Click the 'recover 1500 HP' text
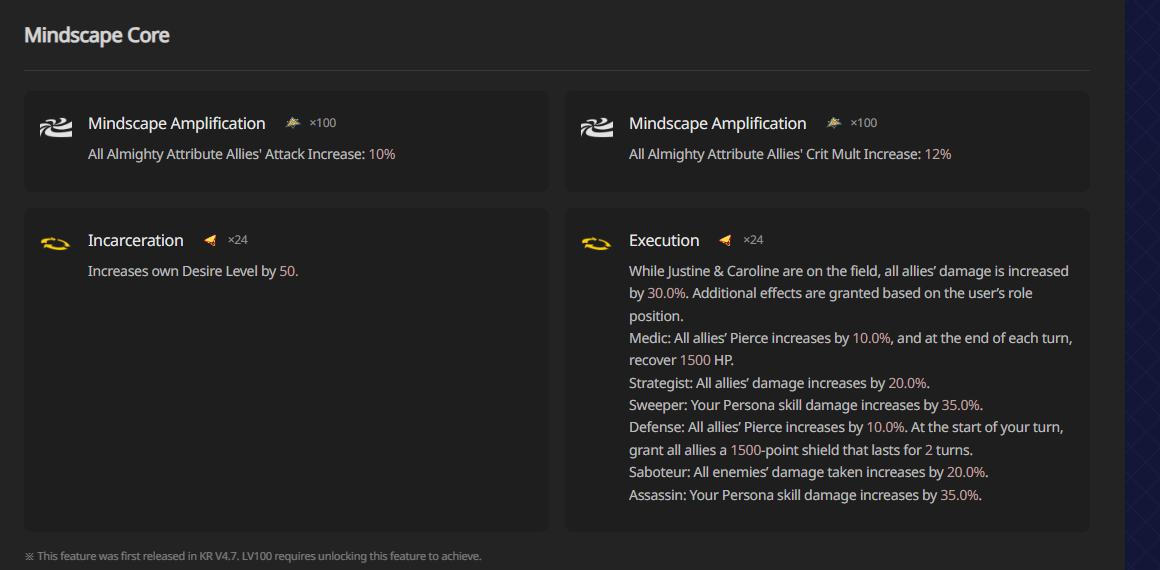This screenshot has height=570, width=1160. (679, 361)
